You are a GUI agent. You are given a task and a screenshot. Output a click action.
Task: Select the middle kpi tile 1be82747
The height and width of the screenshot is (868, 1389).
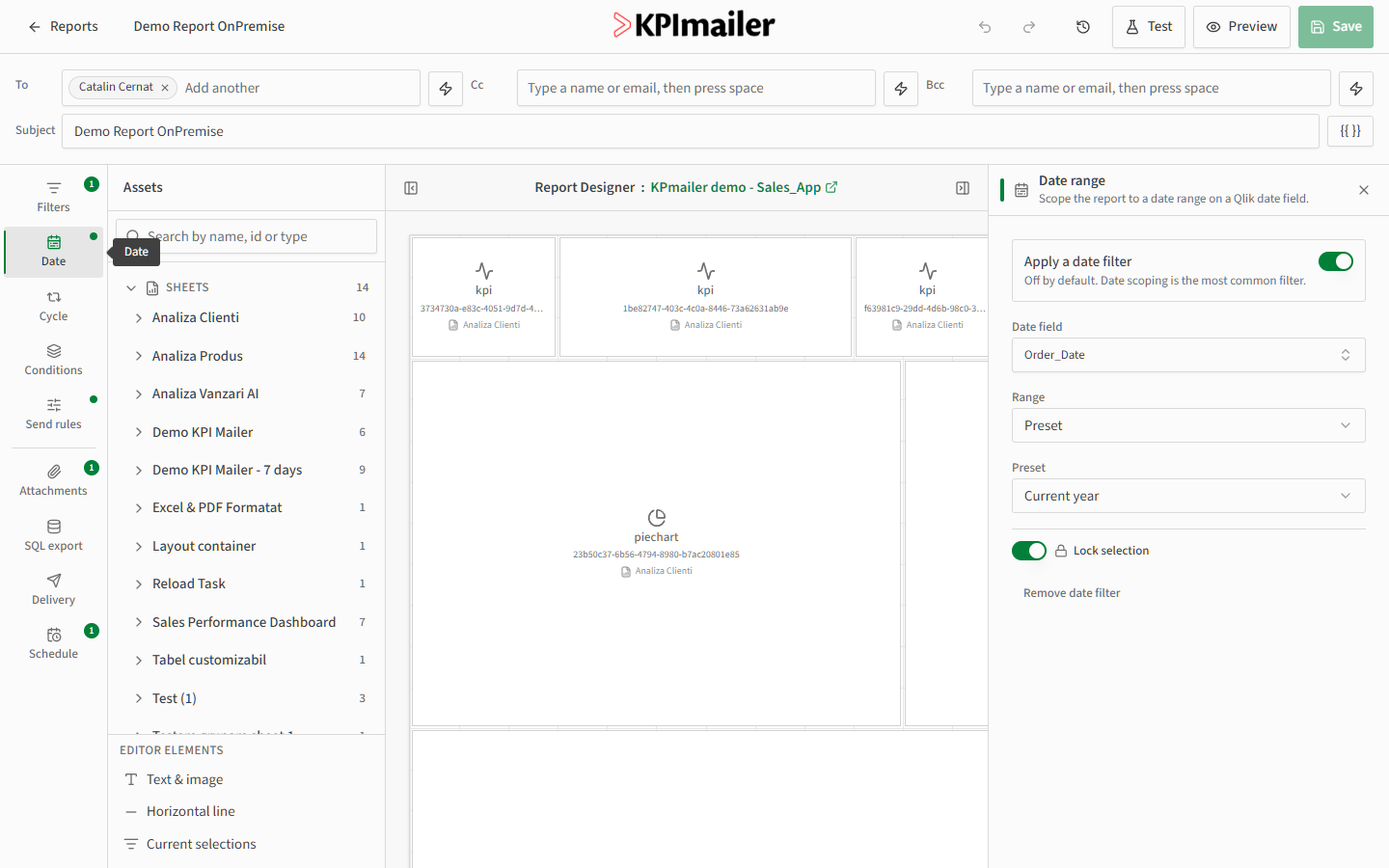pos(706,297)
